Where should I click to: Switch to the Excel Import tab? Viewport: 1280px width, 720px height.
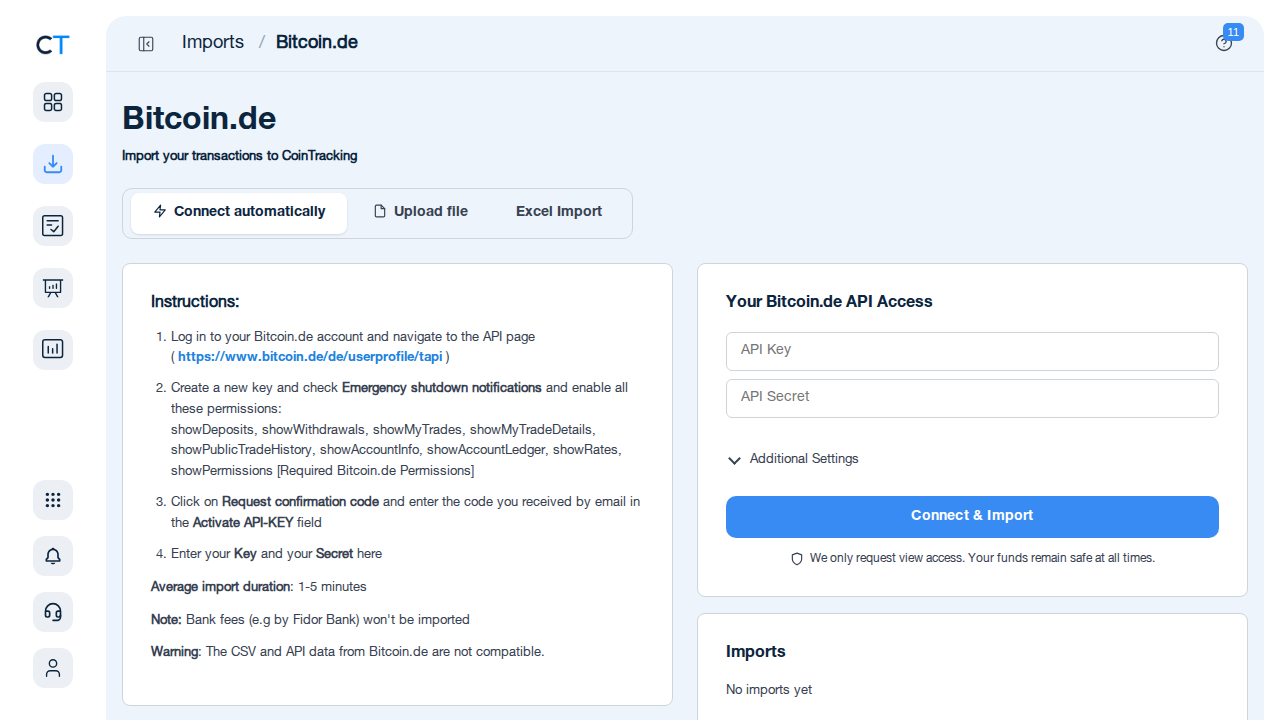(x=559, y=212)
